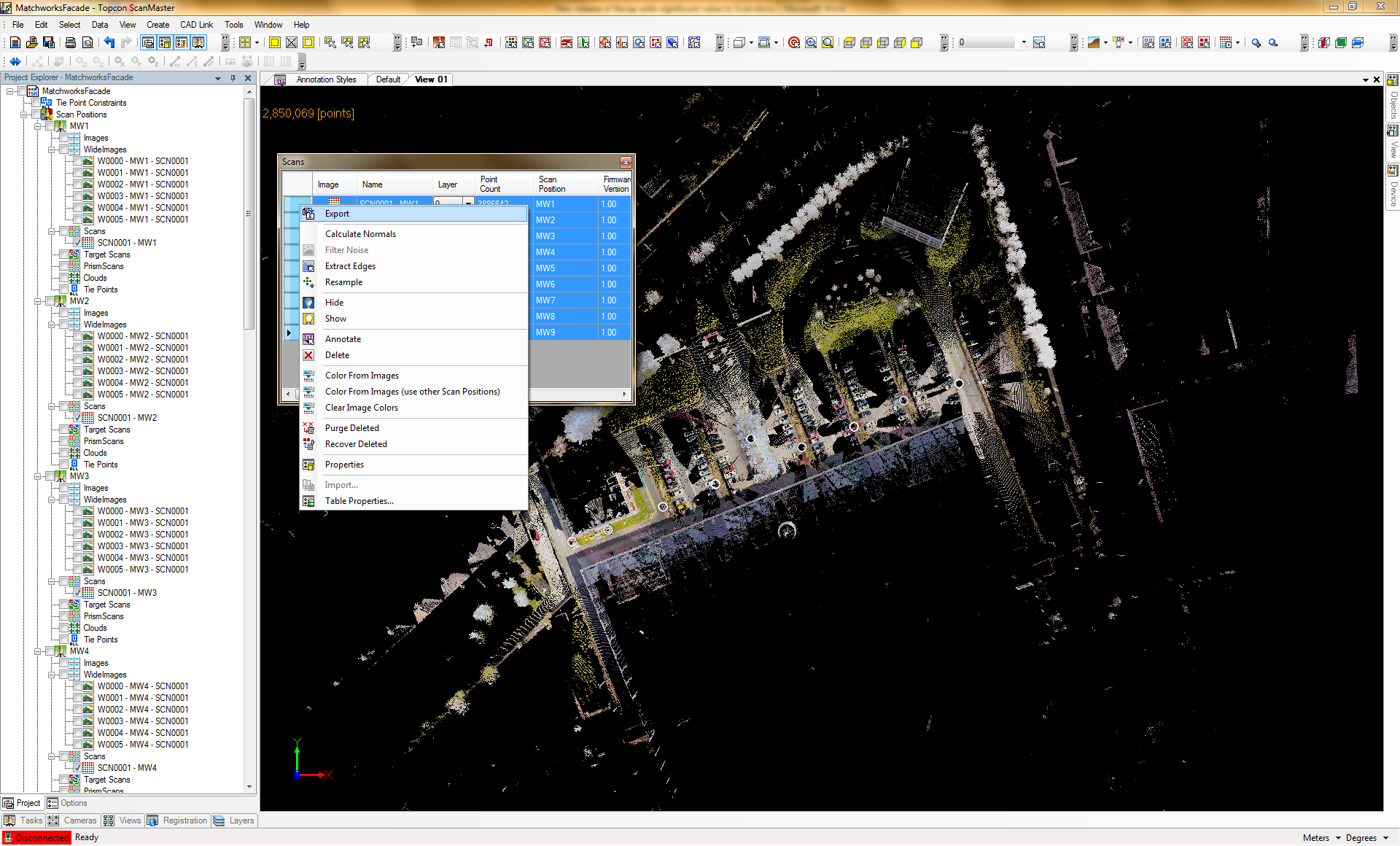
Task: Collapse the MW2 scan position node
Action: point(38,301)
